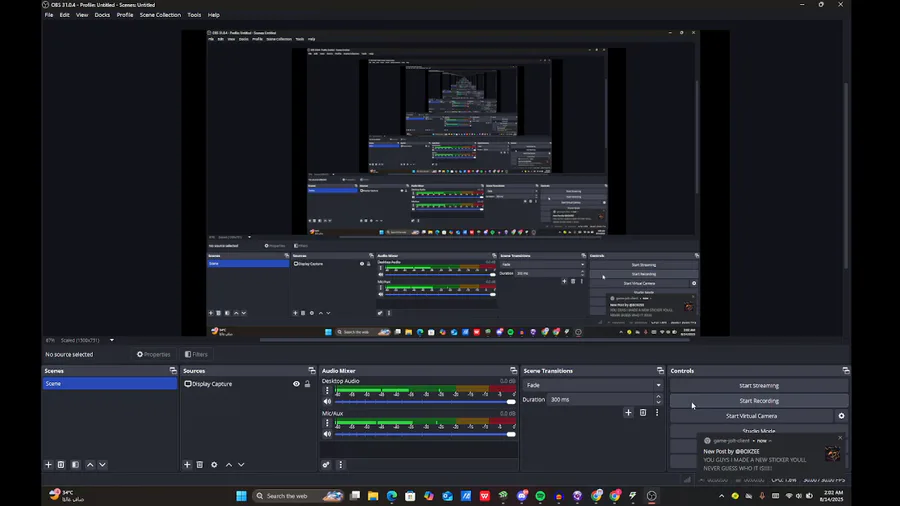
Task: Open Desktop Audio three-dot options
Action: pos(327,391)
